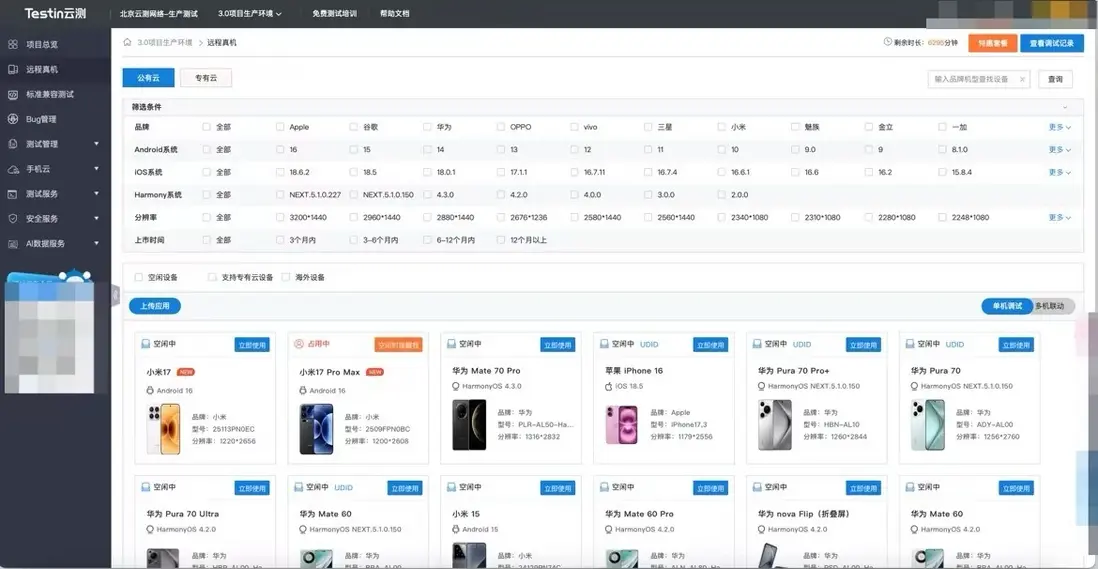The width and height of the screenshot is (1098, 569).
Task: Open the 3.0项目生产环境 dropdown in header
Action: pos(250,13)
